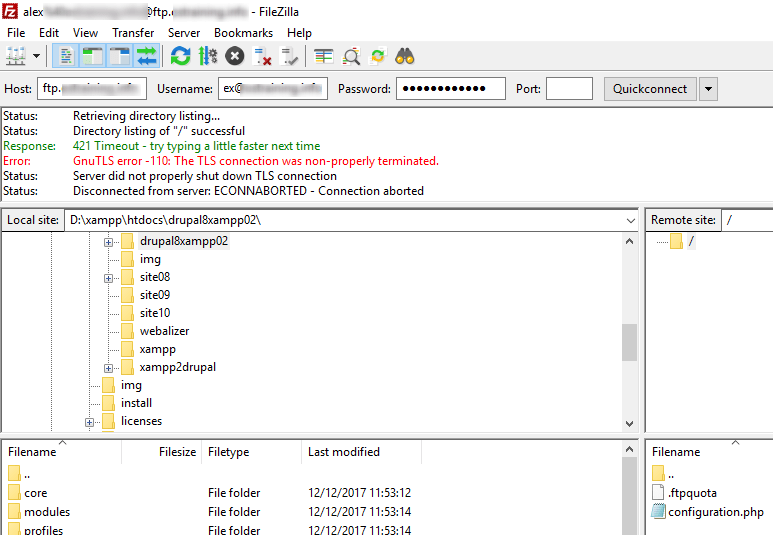Open the File menu
The image size is (773, 535).
point(16,33)
